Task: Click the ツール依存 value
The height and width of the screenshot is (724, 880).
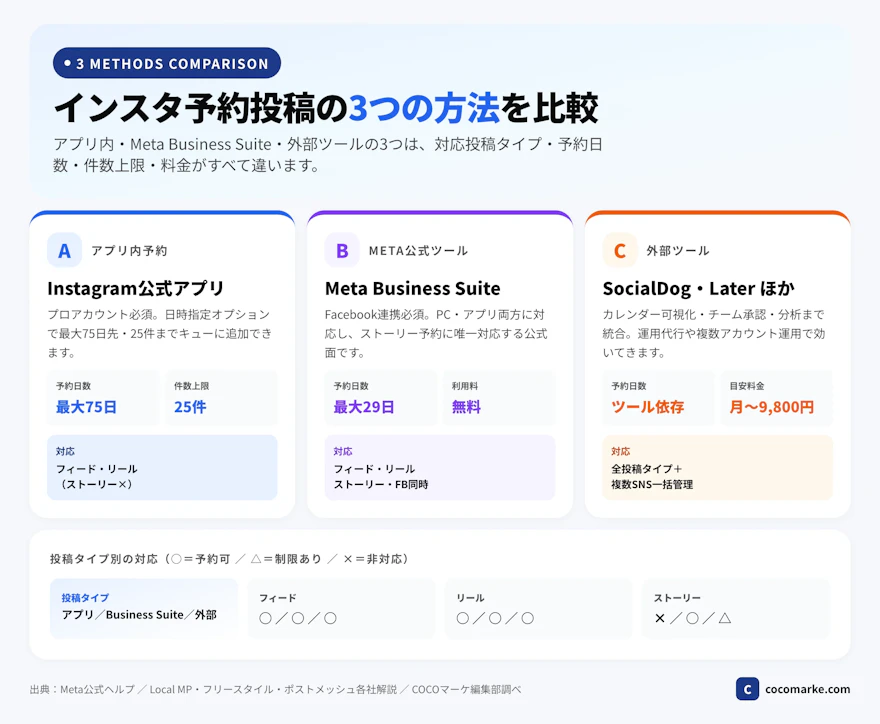Action: [x=648, y=407]
